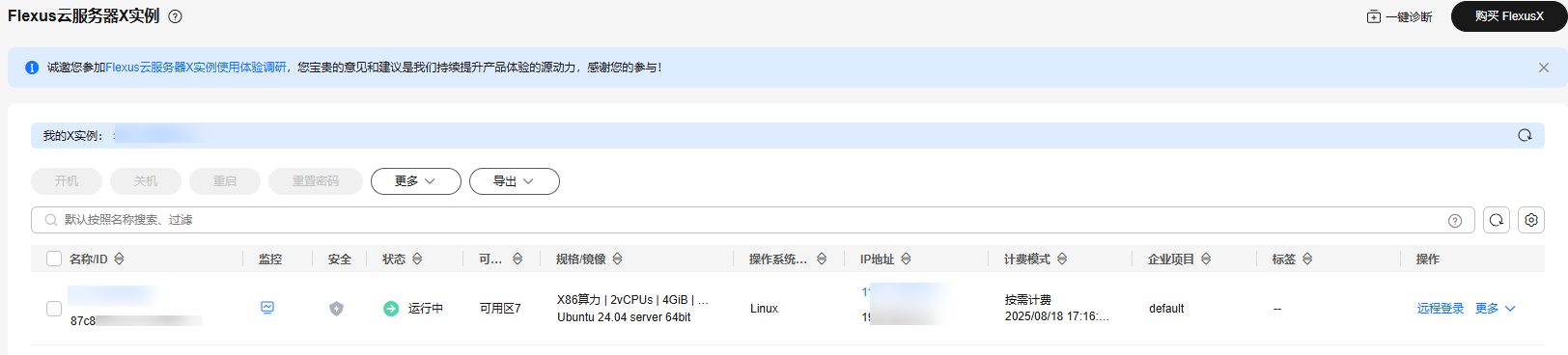
Task: Click the search help question icon
Action: 1455,221
